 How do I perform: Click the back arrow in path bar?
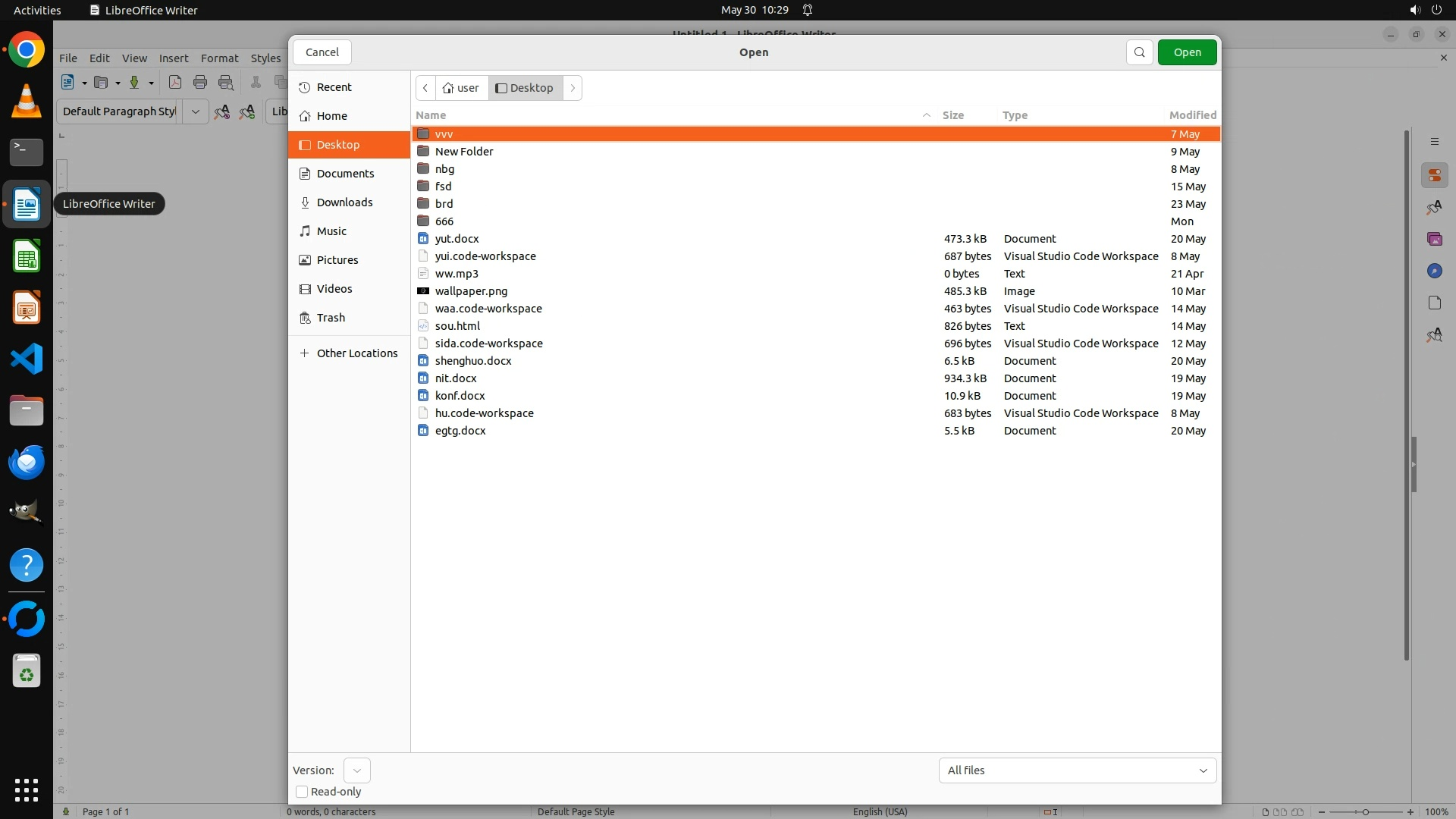(x=425, y=88)
